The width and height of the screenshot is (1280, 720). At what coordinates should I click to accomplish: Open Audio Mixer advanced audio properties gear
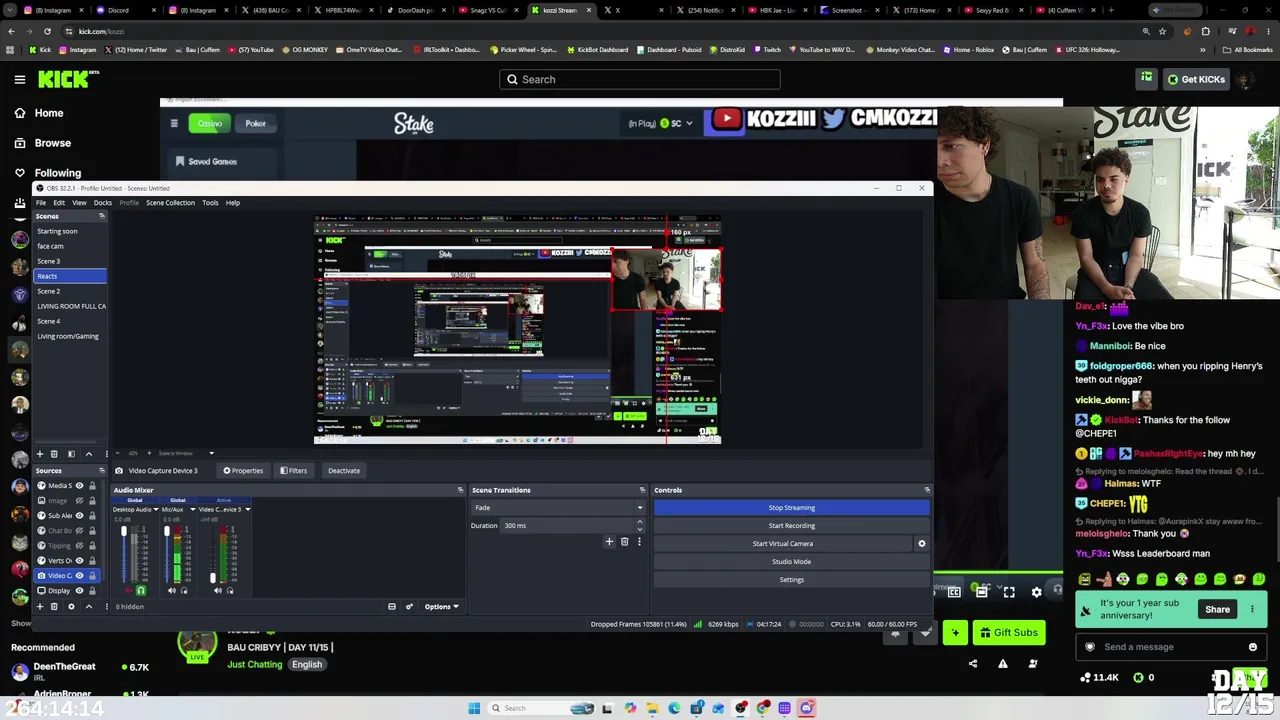coord(409,606)
